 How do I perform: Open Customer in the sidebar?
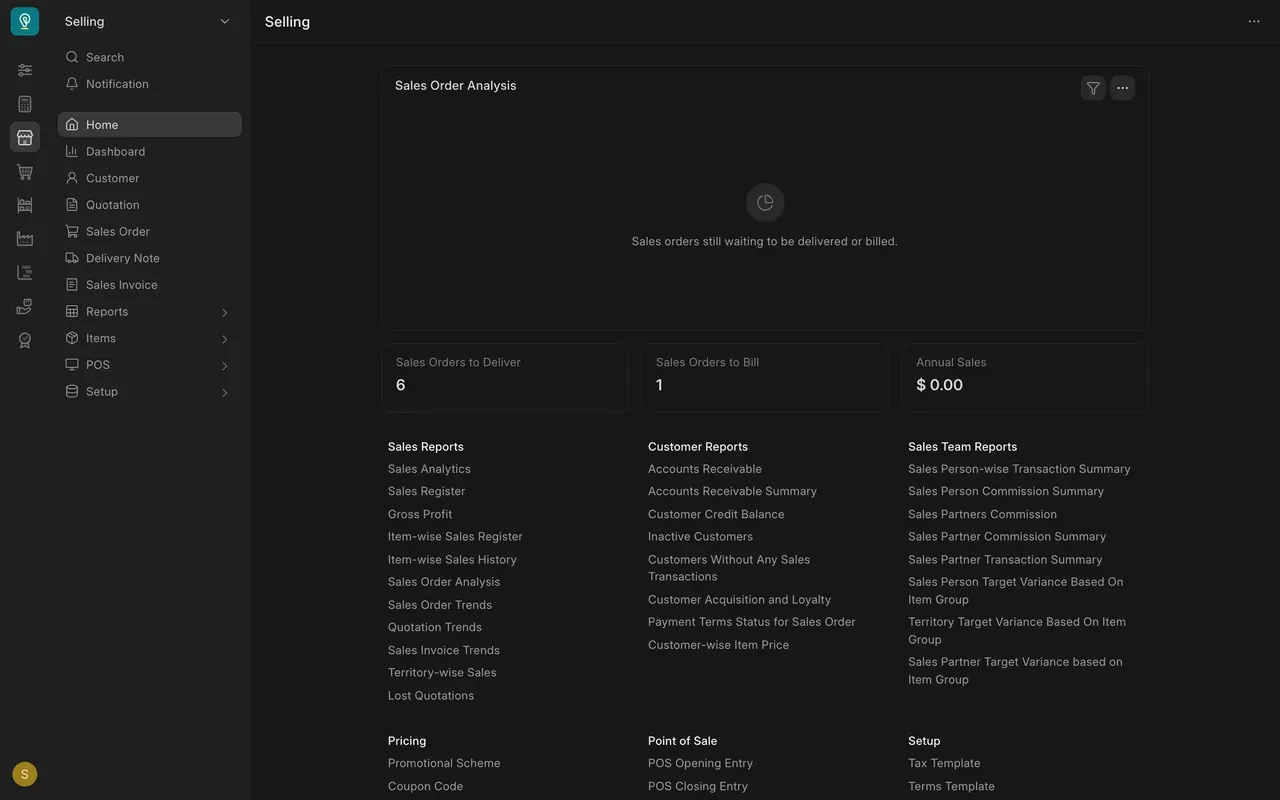tap(150, 178)
